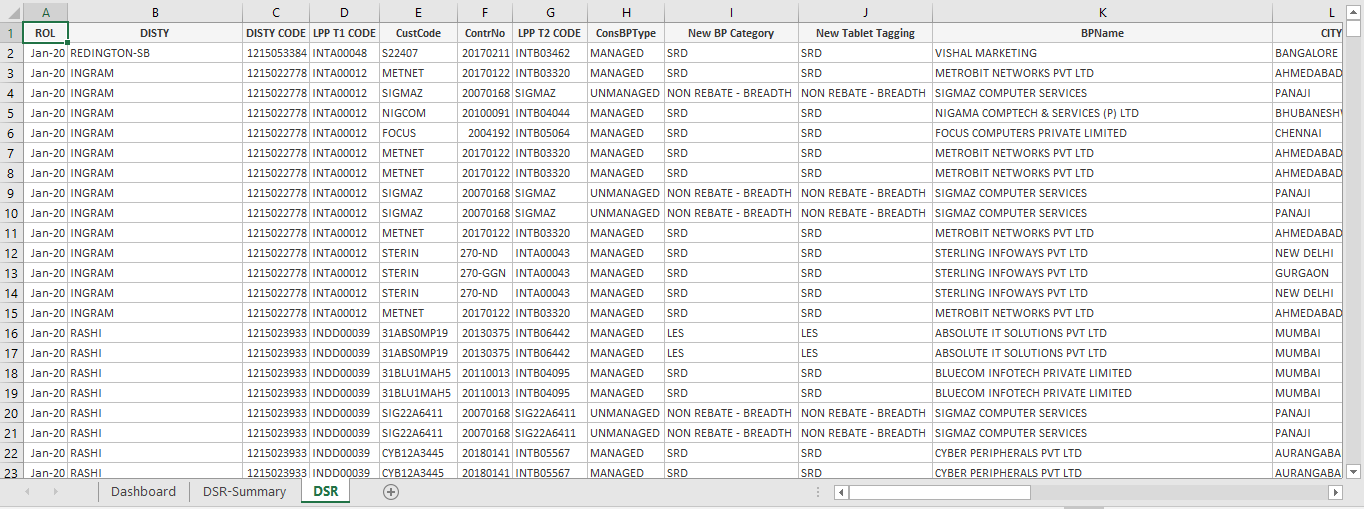Click next sheet navigation arrow
The height and width of the screenshot is (509, 1364).
pos(55,492)
